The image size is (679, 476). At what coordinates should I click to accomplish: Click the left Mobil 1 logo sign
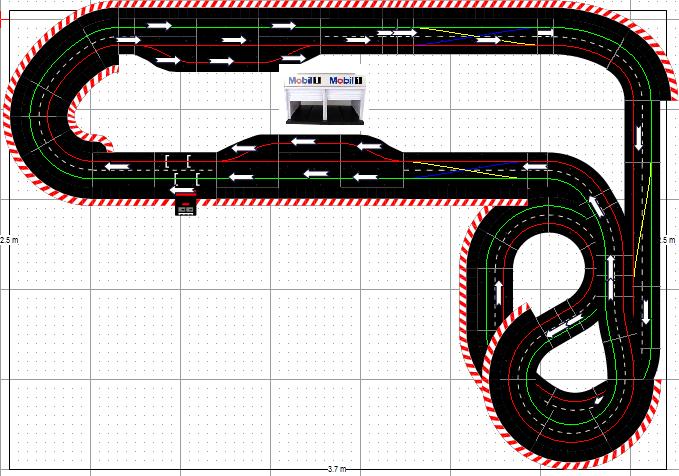click(303, 80)
